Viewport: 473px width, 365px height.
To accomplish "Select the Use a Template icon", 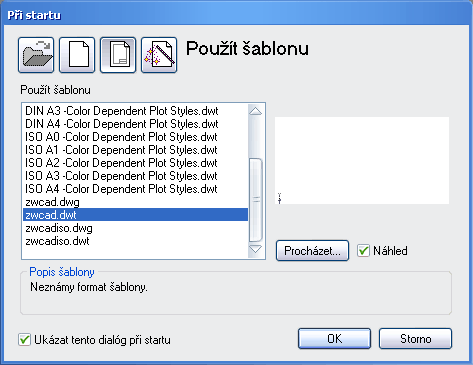I will tap(118, 55).
